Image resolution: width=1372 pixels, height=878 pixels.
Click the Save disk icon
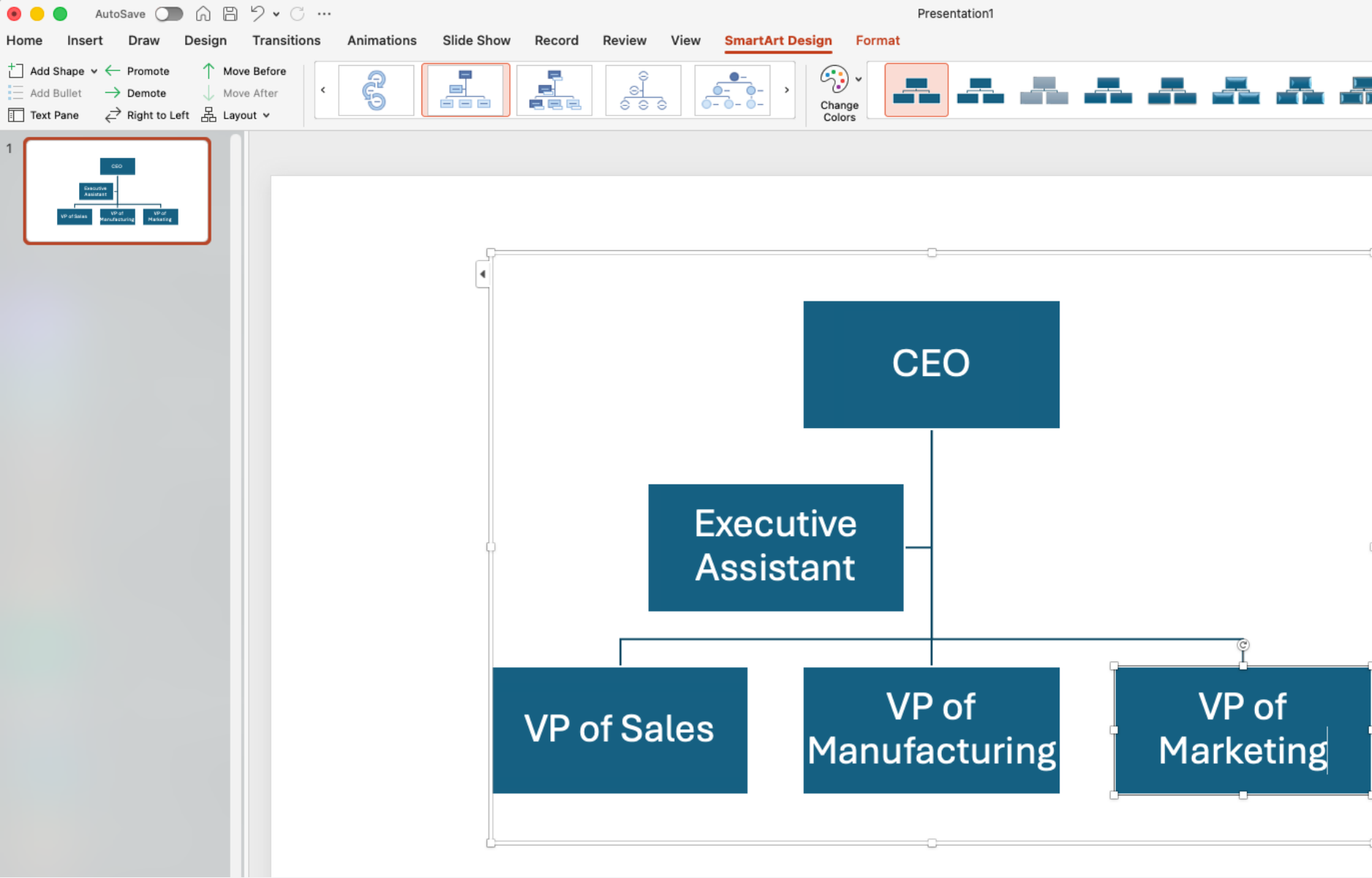click(x=230, y=14)
